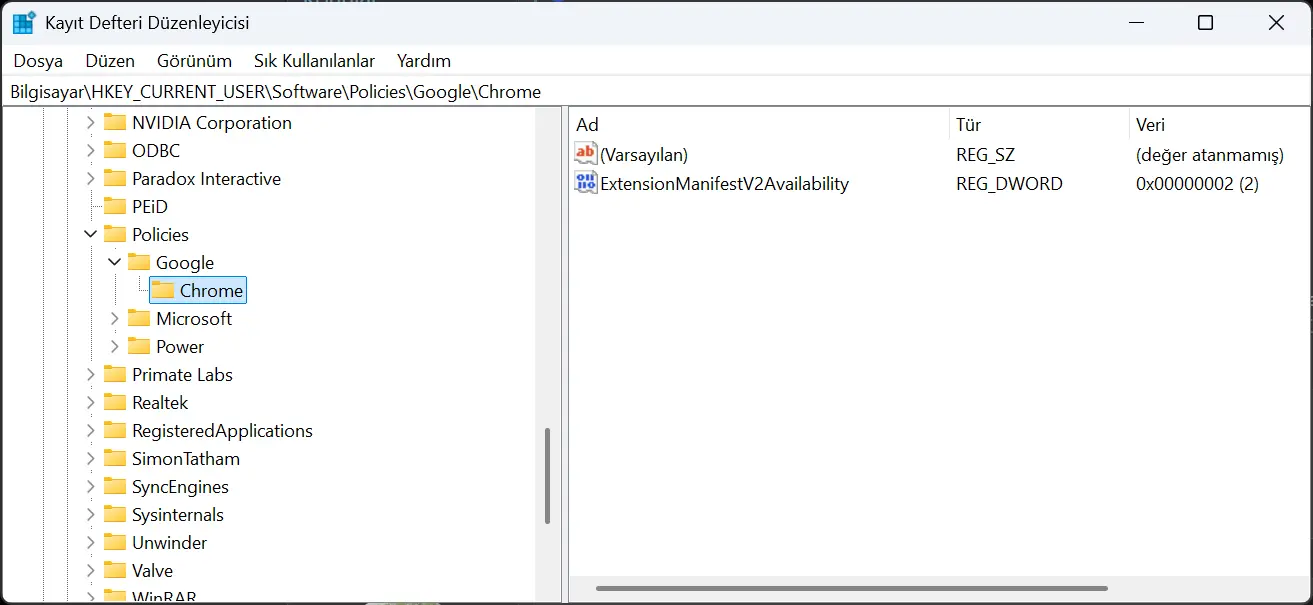Click the REG_DWORD type cell
This screenshot has width=1313, height=605.
pos(1009,184)
